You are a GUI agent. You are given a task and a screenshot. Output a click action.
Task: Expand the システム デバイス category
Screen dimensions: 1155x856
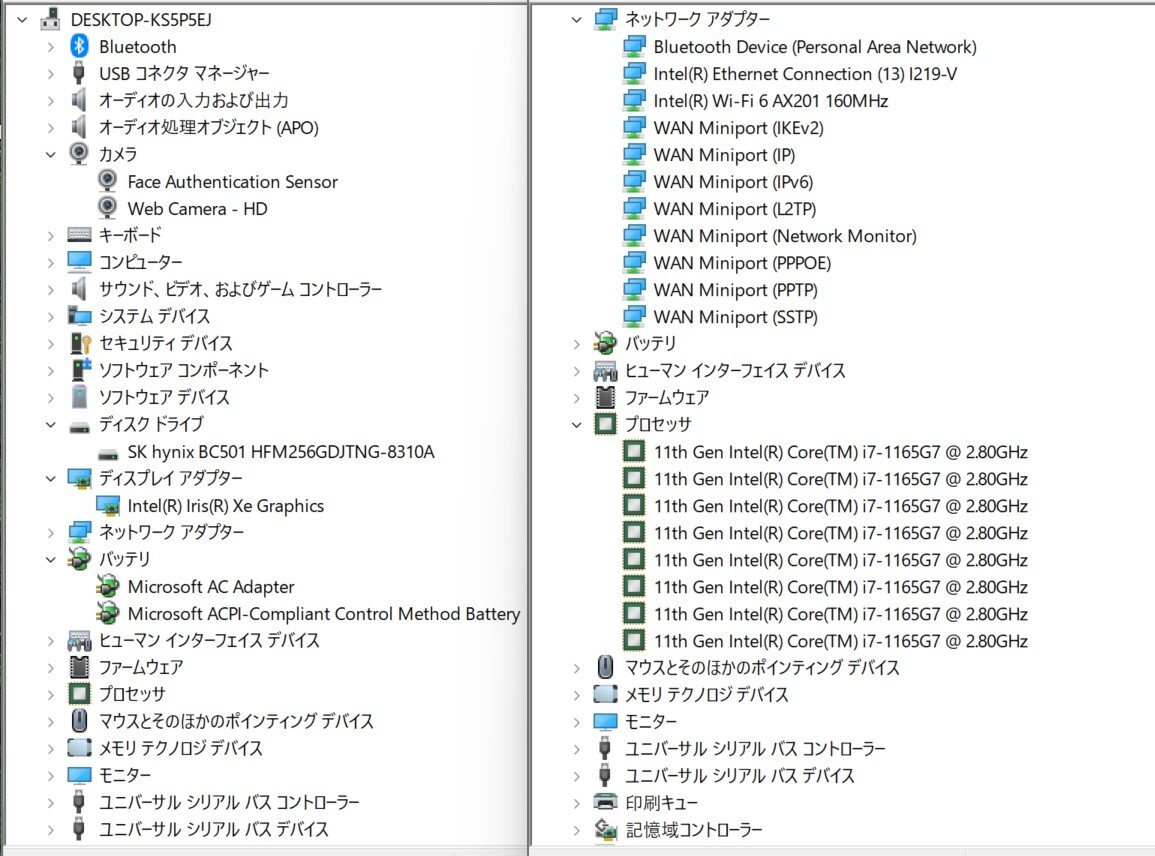pyautogui.click(x=50, y=317)
